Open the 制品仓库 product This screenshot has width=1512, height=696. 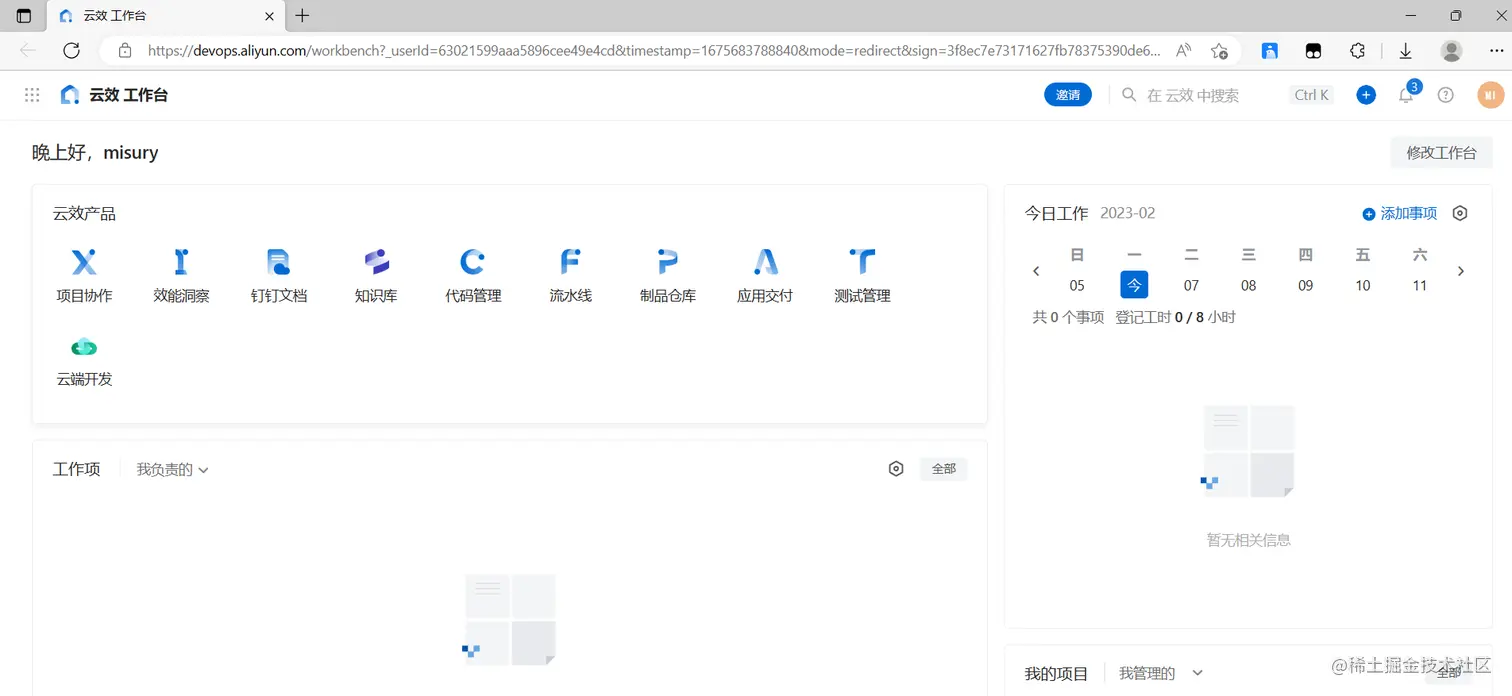pos(668,276)
